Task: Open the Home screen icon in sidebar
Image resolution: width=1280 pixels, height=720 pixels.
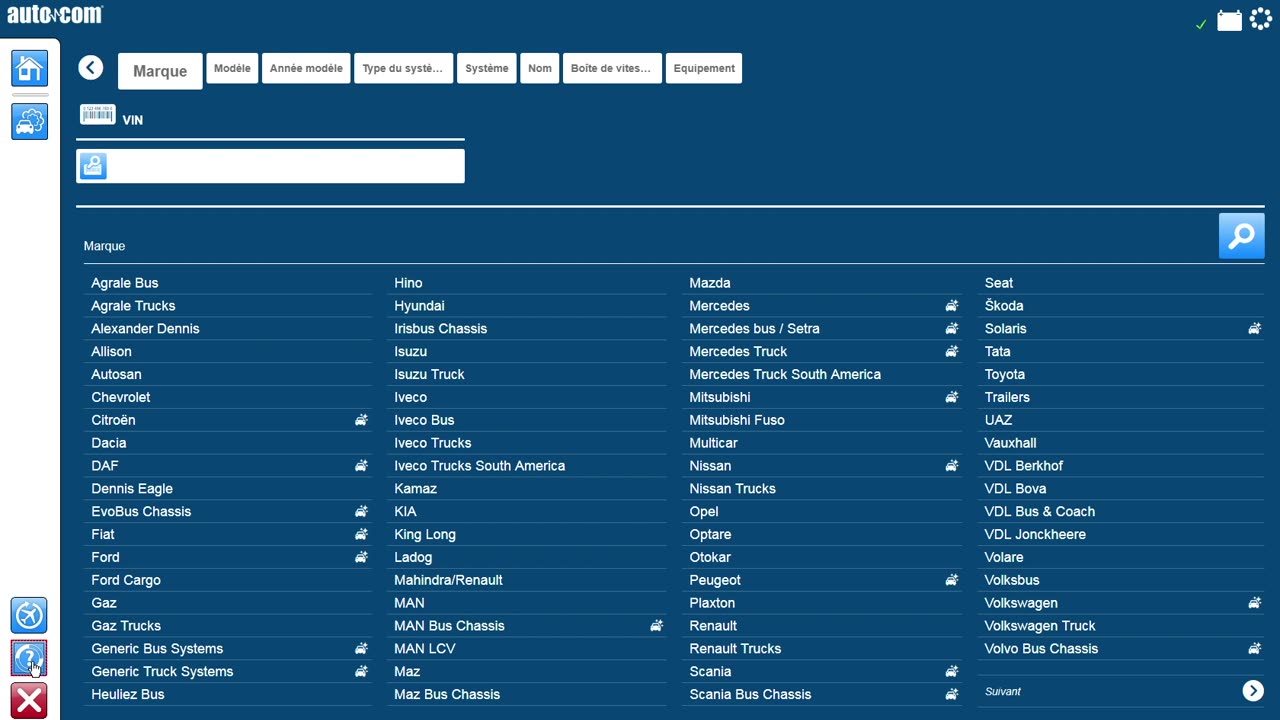Action: [29, 68]
